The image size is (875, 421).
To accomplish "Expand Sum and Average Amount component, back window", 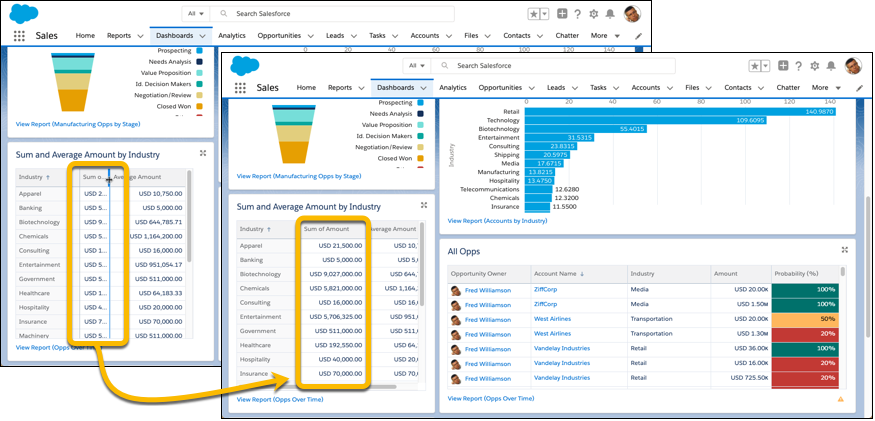I will [203, 153].
